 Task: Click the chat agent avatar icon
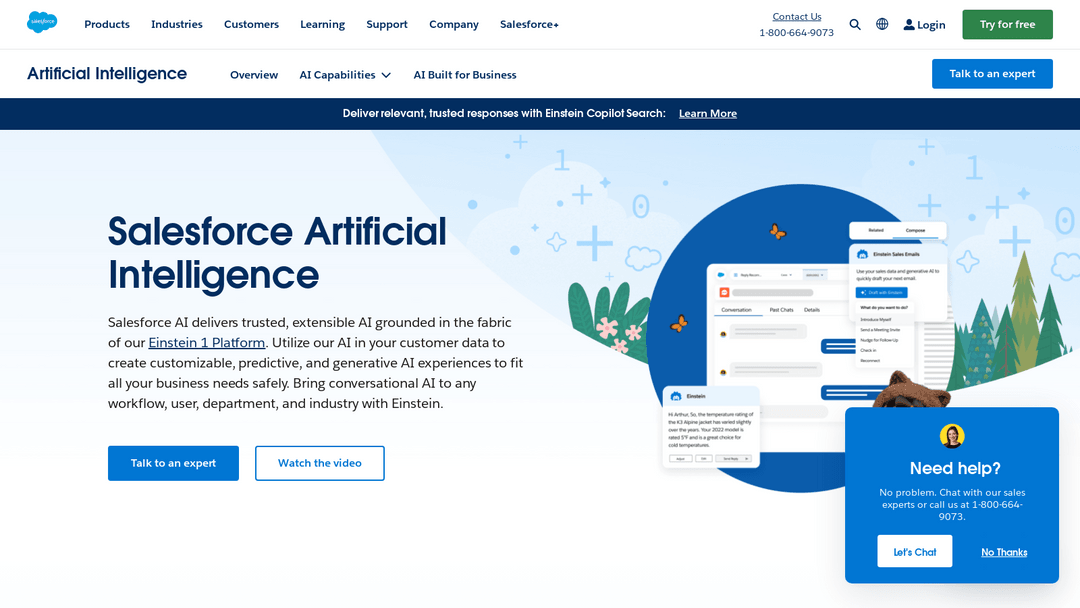952,436
